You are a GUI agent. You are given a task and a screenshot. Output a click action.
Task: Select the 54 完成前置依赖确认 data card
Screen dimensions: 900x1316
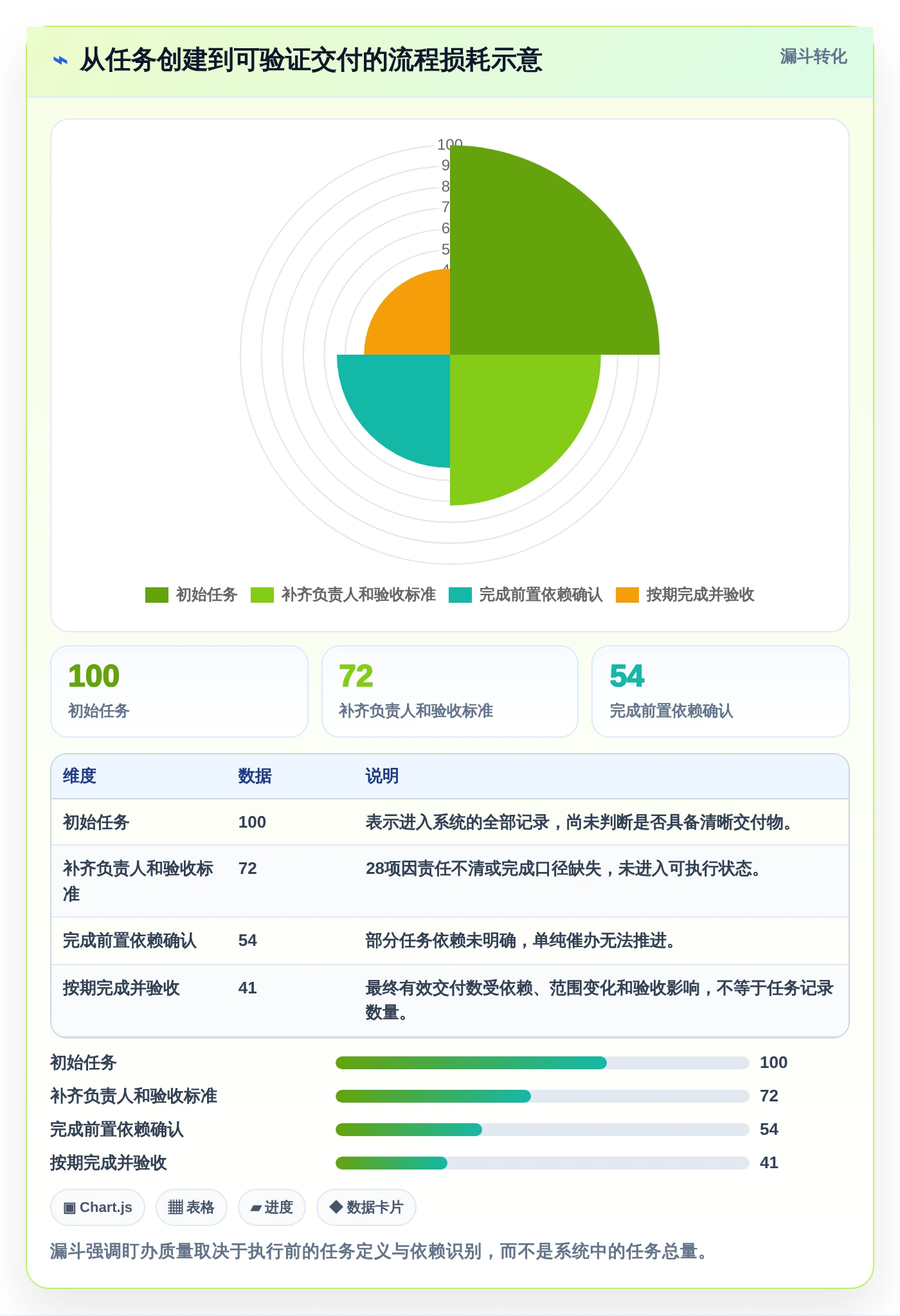tap(721, 691)
